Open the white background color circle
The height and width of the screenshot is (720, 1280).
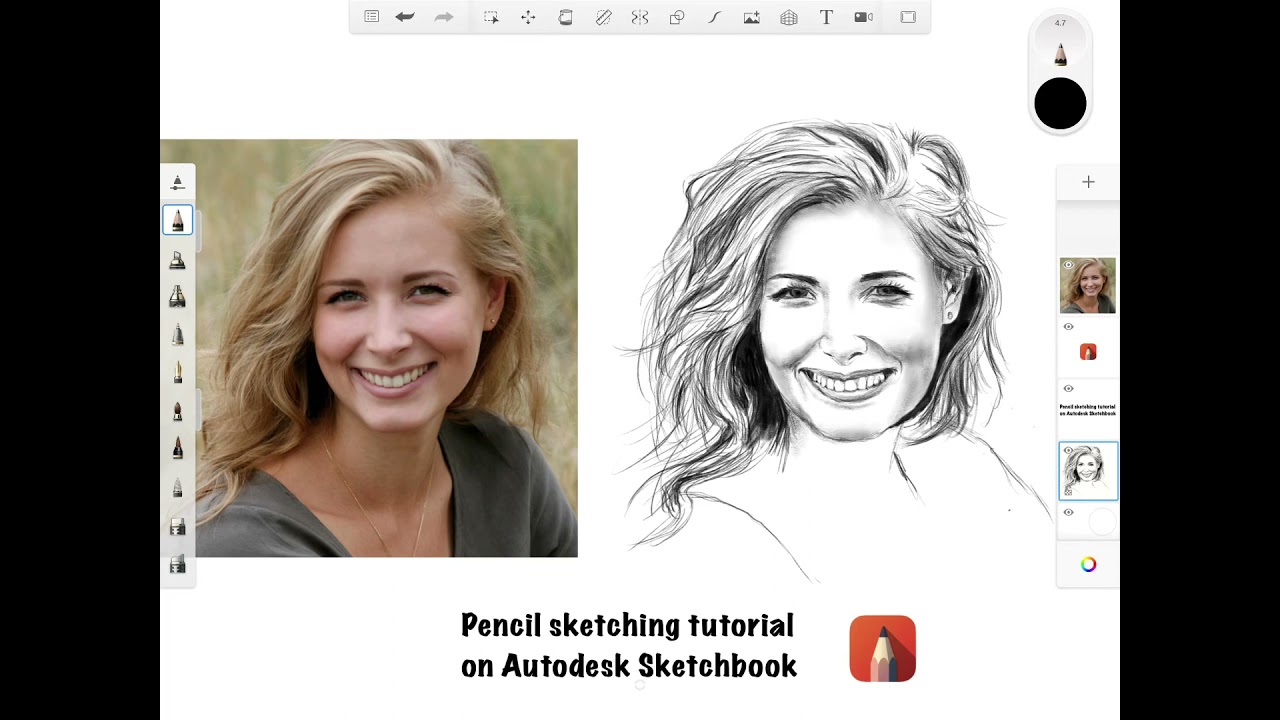[1101, 522]
